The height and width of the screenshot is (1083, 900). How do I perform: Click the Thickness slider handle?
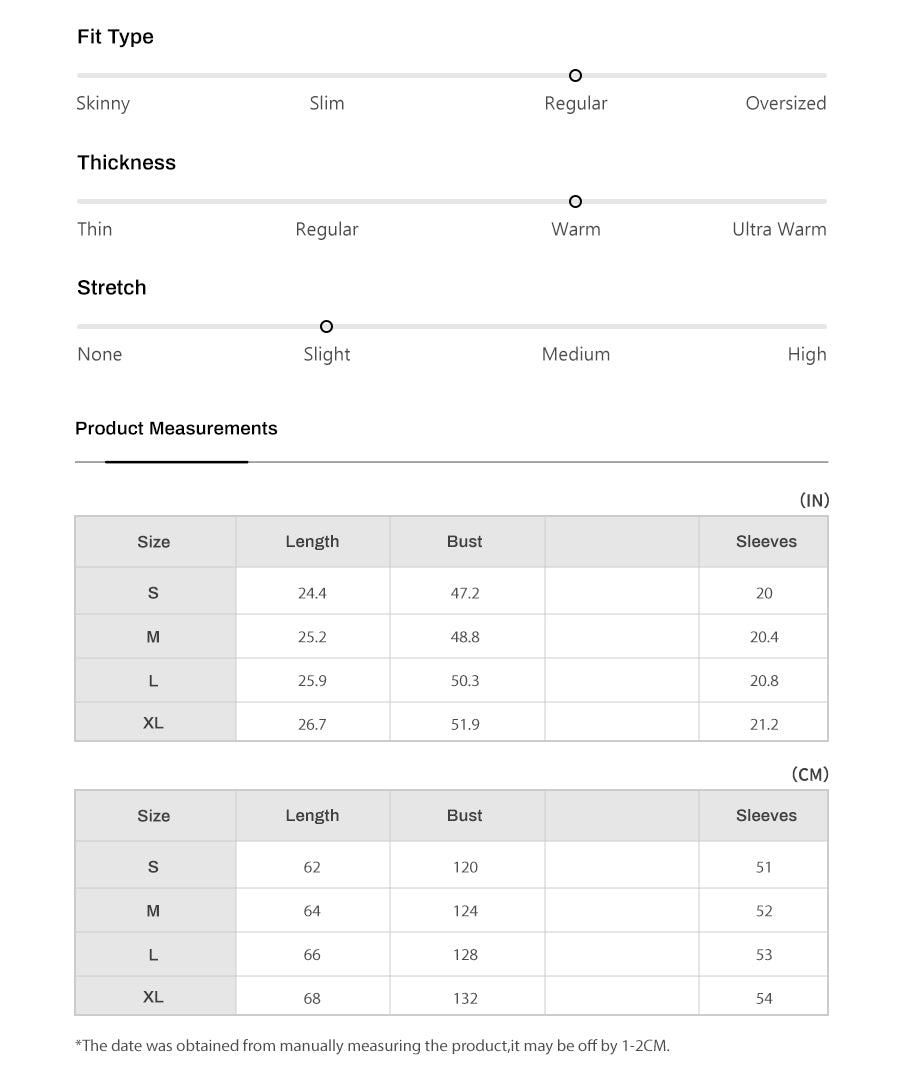tap(575, 202)
